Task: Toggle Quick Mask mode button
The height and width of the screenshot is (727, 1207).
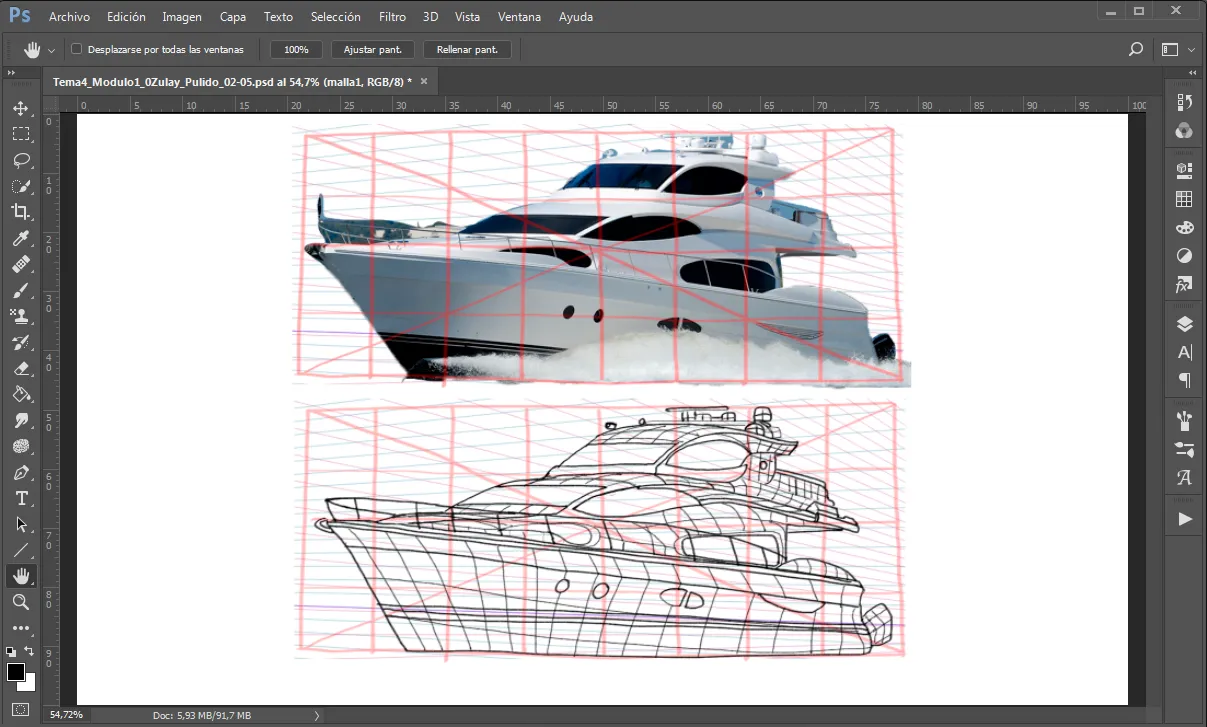Action: pyautogui.click(x=21, y=710)
